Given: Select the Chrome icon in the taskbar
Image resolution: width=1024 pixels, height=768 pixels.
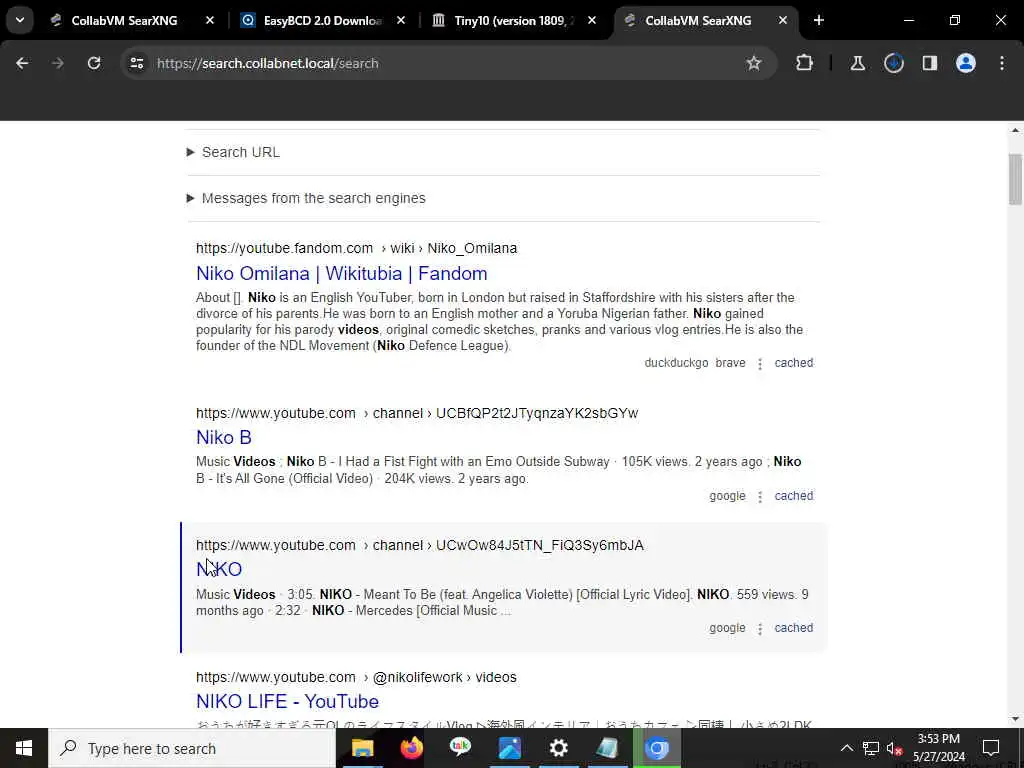Looking at the screenshot, I should pos(657,748).
